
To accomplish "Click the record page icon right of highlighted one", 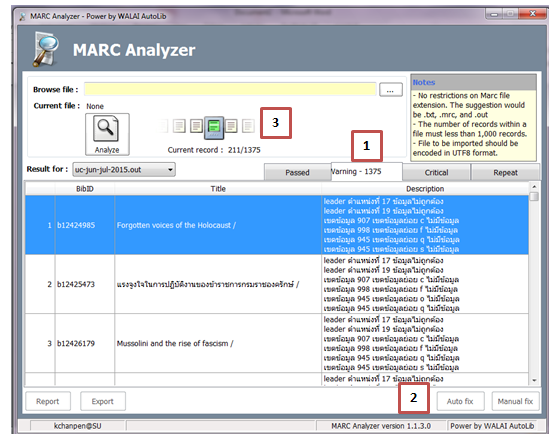I will (231, 126).
